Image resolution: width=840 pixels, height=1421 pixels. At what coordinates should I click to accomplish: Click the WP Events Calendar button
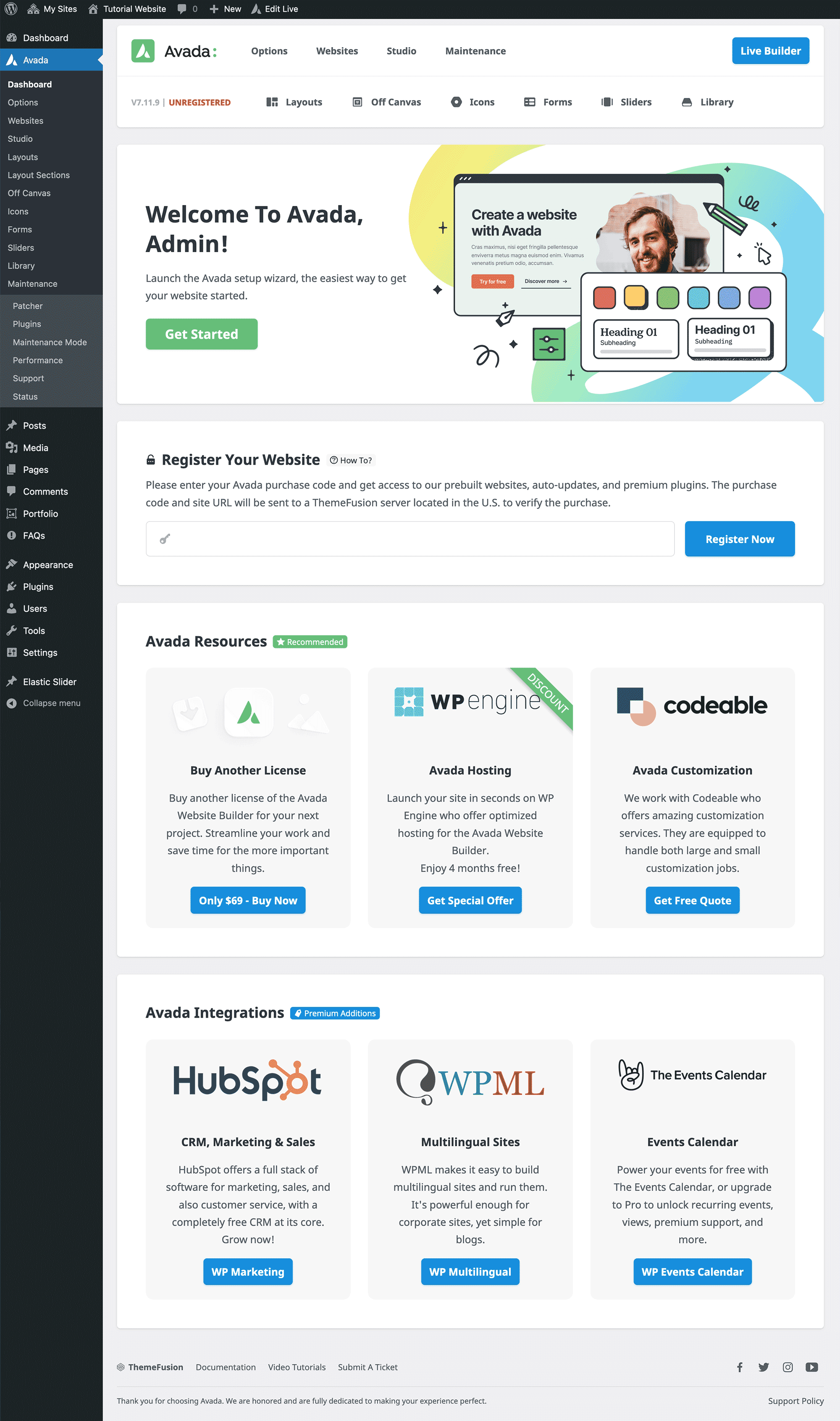click(x=692, y=1271)
